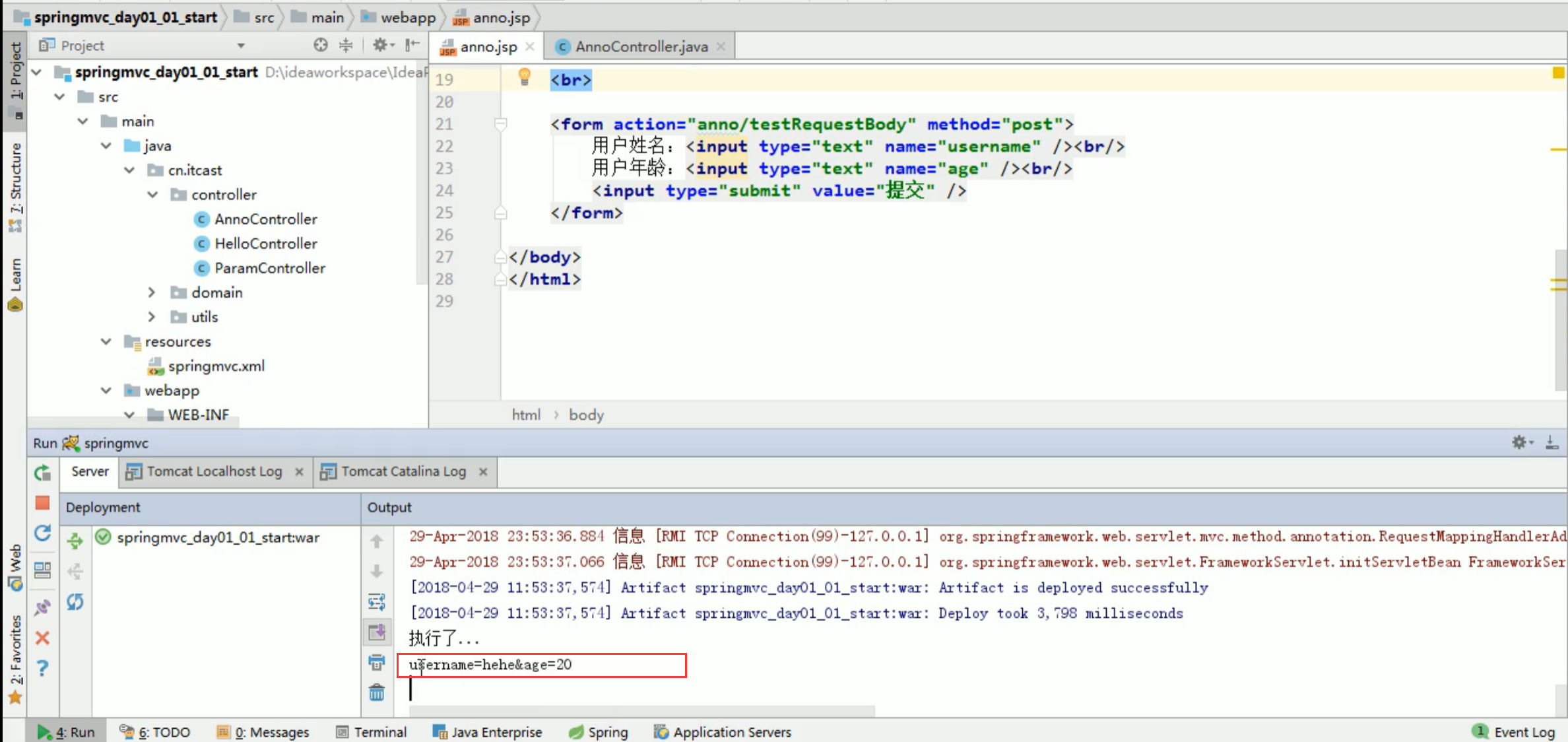Click the clear output trash icon

pyautogui.click(x=377, y=692)
